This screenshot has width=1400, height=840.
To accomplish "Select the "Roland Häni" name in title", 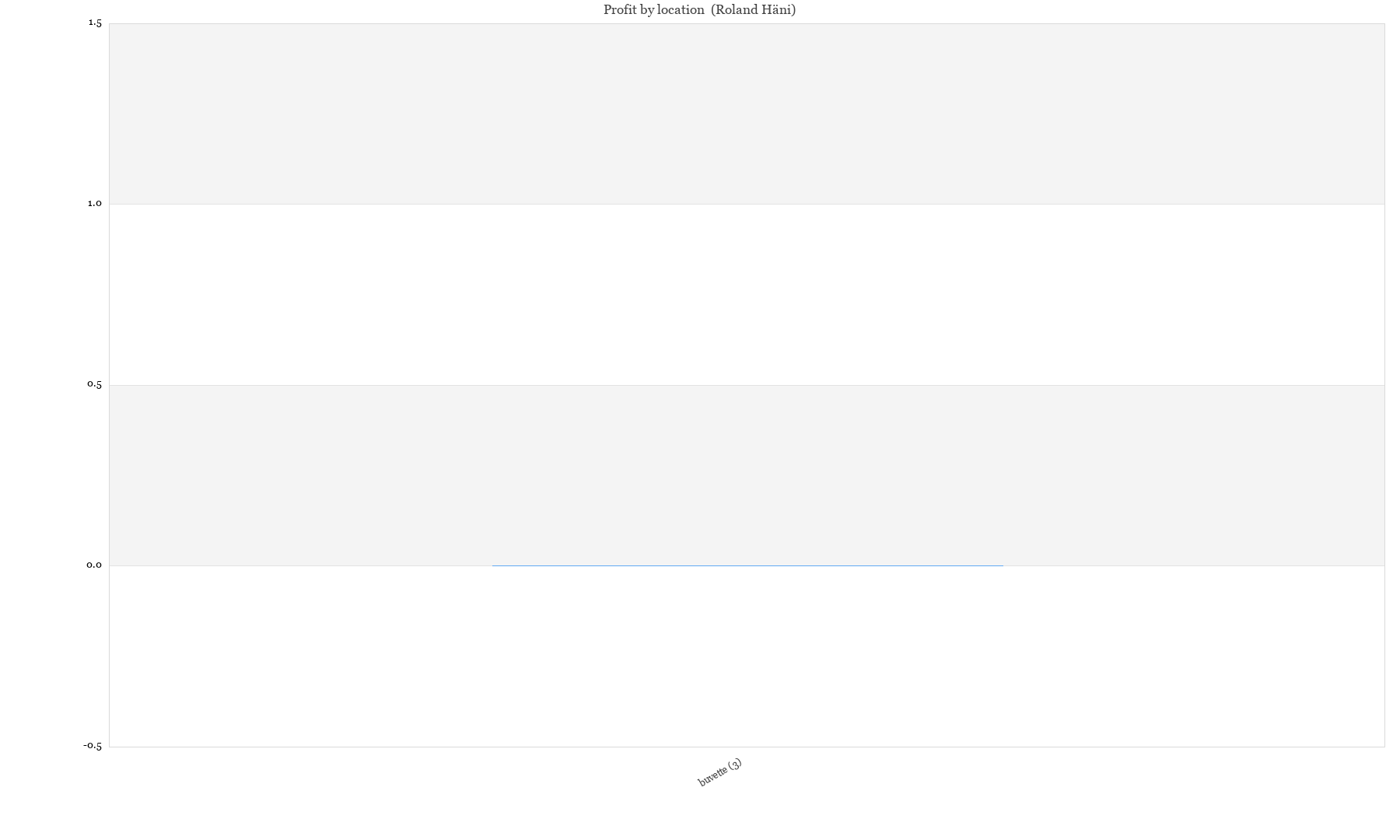I will click(x=753, y=10).
